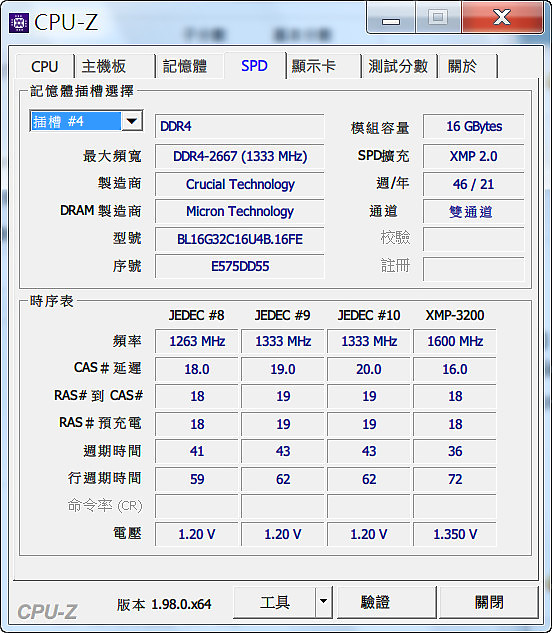The width and height of the screenshot is (552, 633).
Task: Click the empty 校驗 field
Action: pos(474,239)
